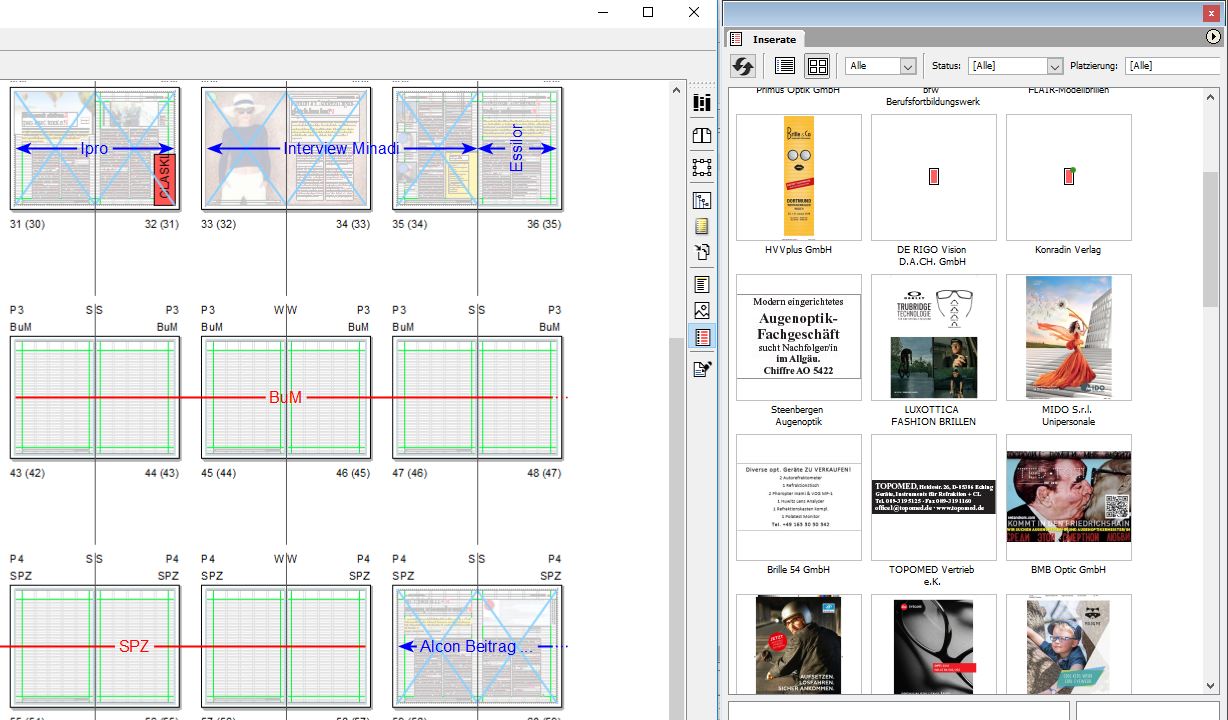Image resolution: width=1228 pixels, height=720 pixels.
Task: Select the HVVplus GmbH ad thumbnail
Action: [x=798, y=177]
